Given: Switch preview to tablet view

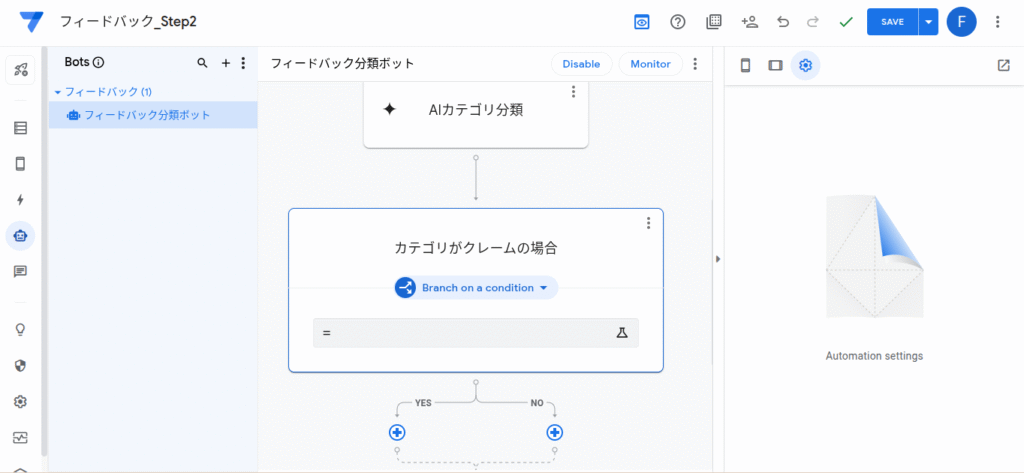Looking at the screenshot, I should click(775, 65).
